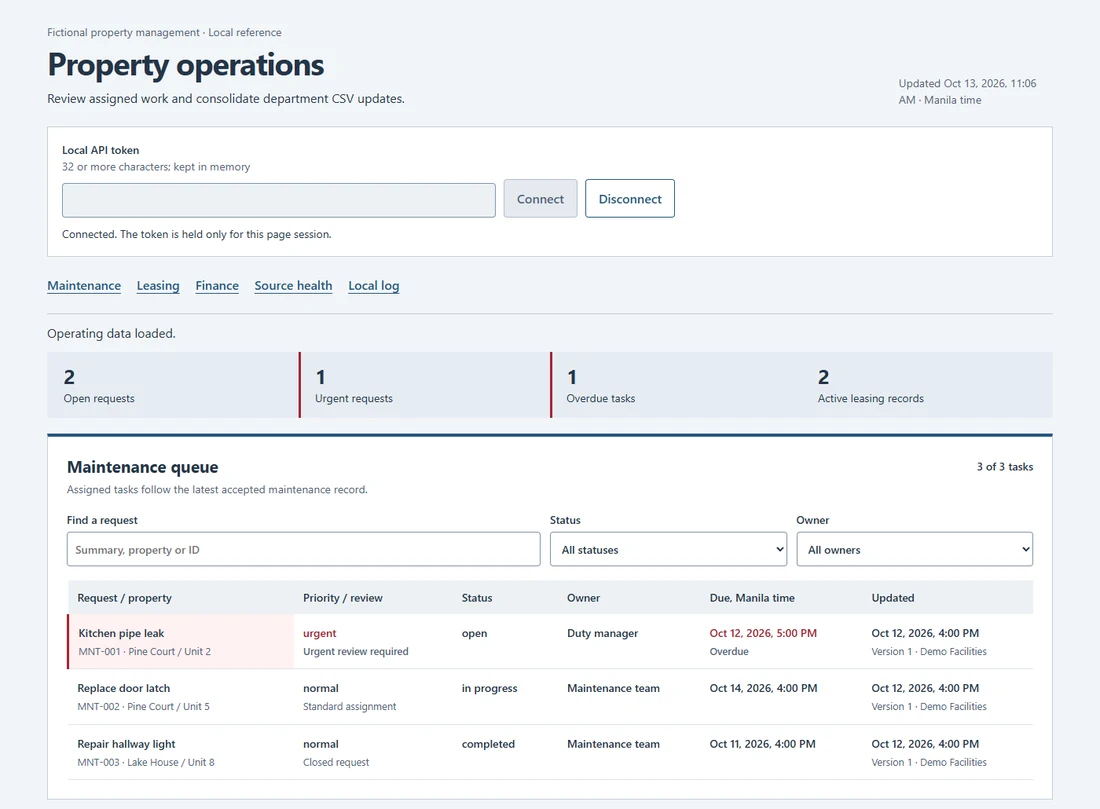Viewport: 1100px width, 809px height.
Task: Open the Source health link
Action: point(293,286)
